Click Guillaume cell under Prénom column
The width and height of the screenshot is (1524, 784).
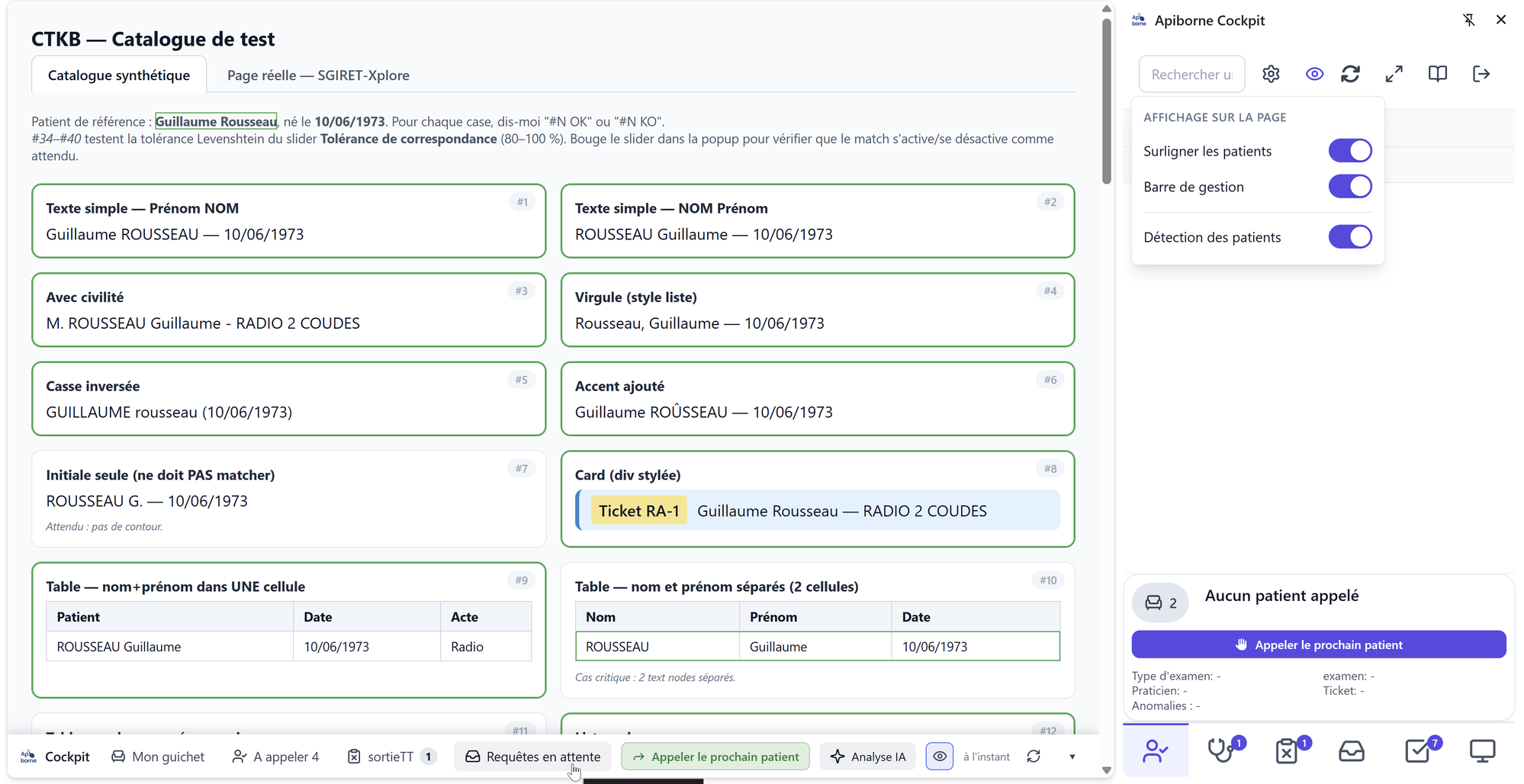coord(815,647)
